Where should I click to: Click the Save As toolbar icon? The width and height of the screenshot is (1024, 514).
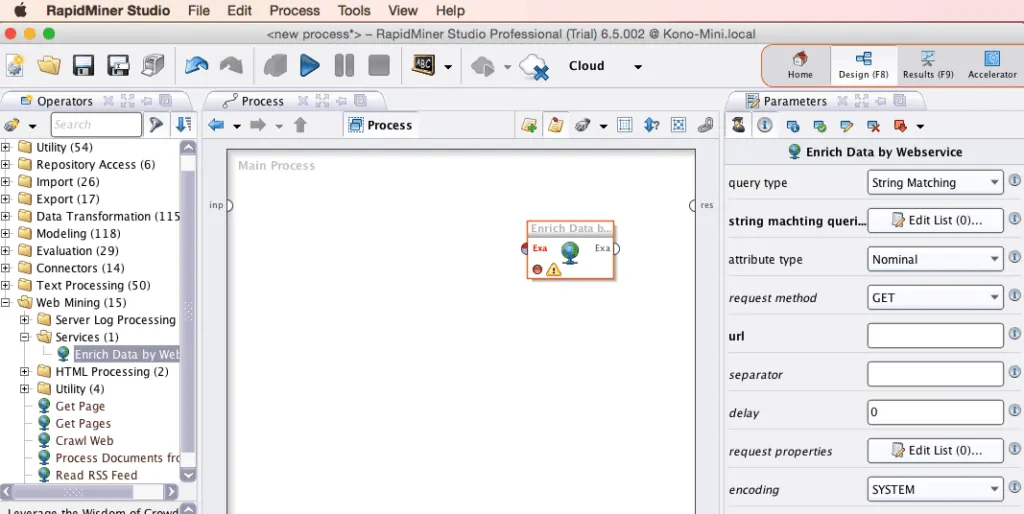point(118,66)
